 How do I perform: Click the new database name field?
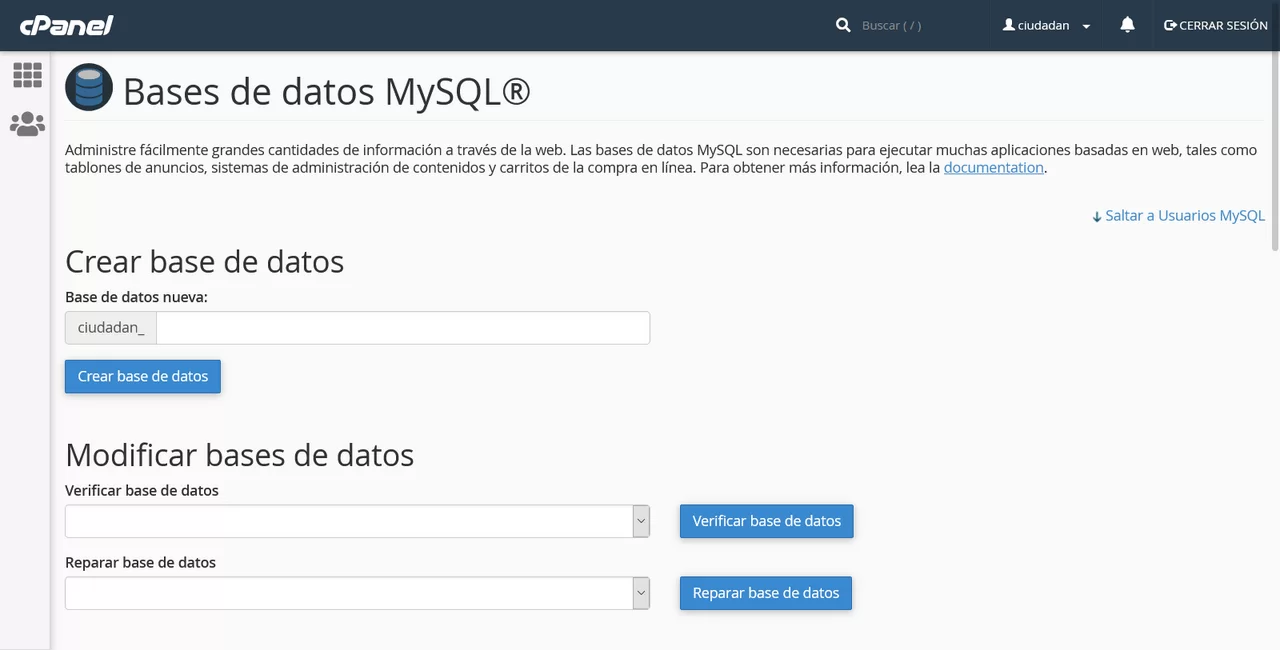[403, 328]
